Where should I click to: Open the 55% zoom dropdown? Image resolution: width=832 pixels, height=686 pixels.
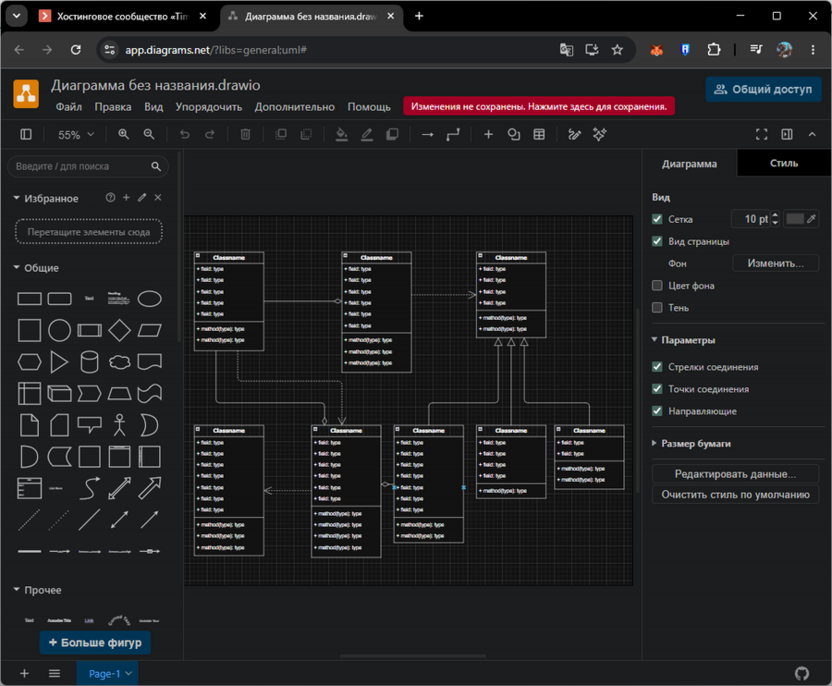[x=76, y=135]
